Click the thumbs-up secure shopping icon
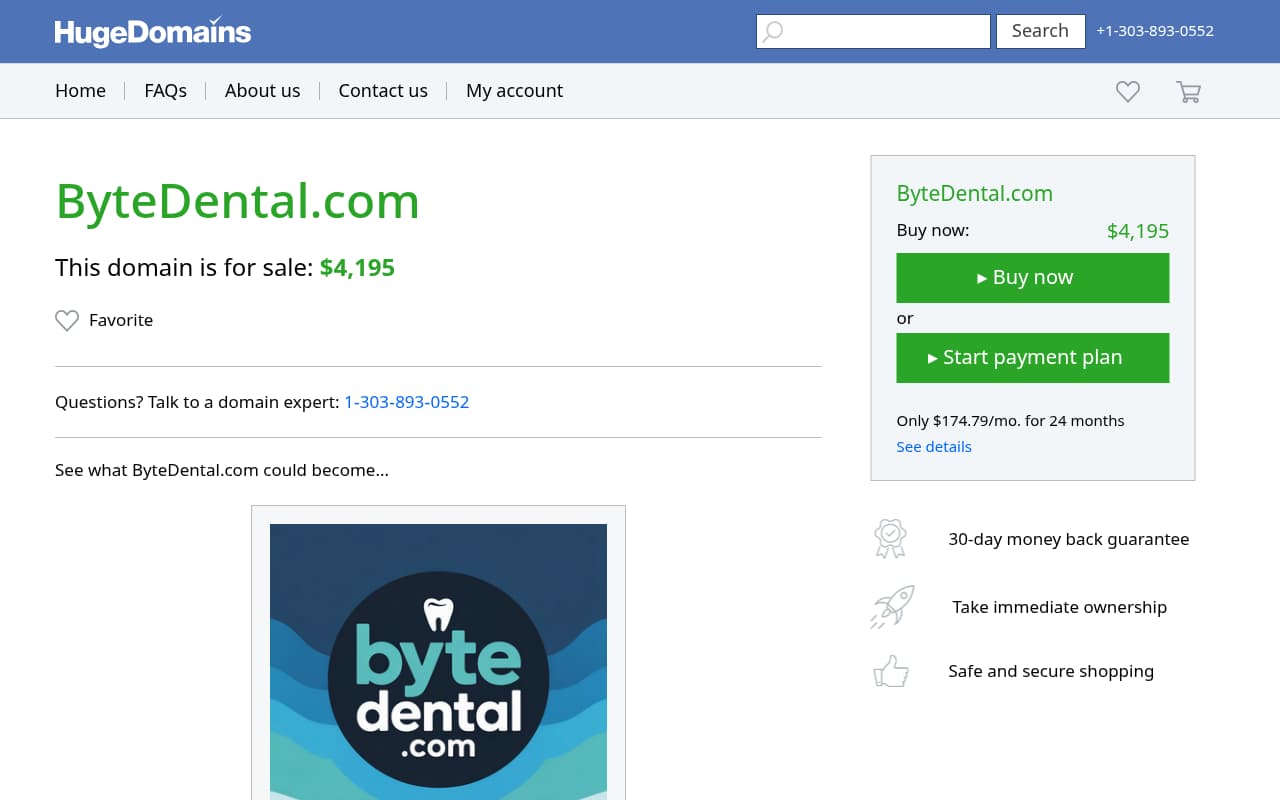1280x800 pixels. click(x=891, y=671)
